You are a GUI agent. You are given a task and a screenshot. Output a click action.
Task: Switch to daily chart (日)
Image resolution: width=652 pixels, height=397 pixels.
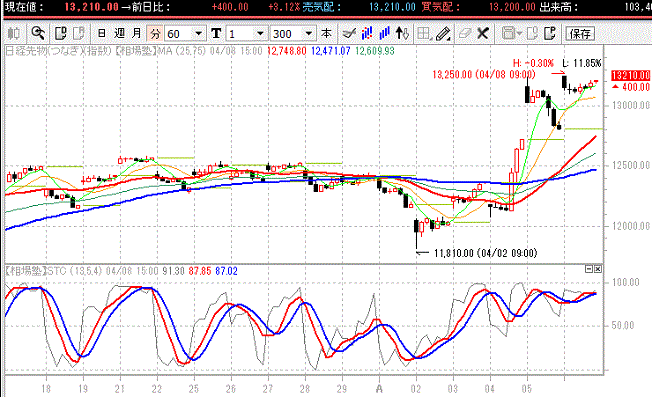pos(101,33)
